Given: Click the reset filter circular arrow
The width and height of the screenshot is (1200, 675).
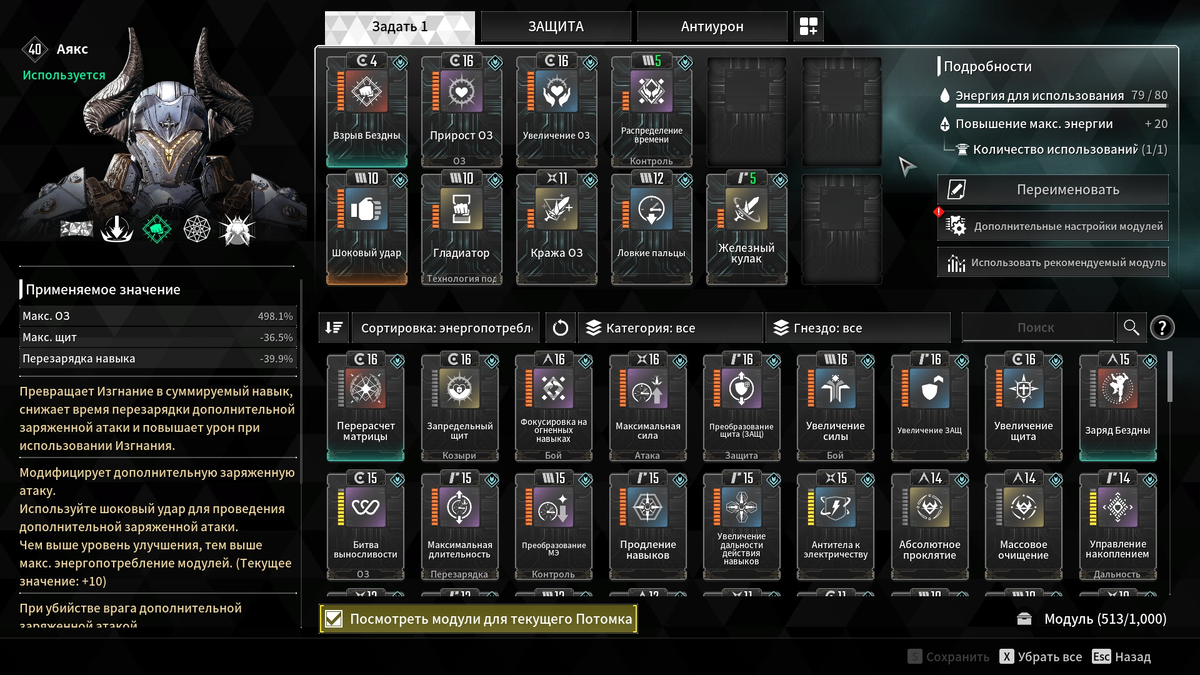Looking at the screenshot, I should point(560,327).
